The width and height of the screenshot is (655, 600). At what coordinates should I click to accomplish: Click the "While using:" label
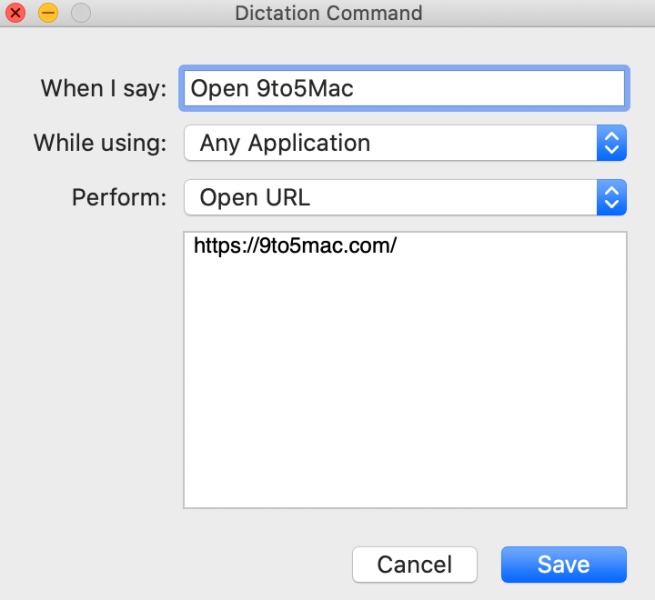100,143
